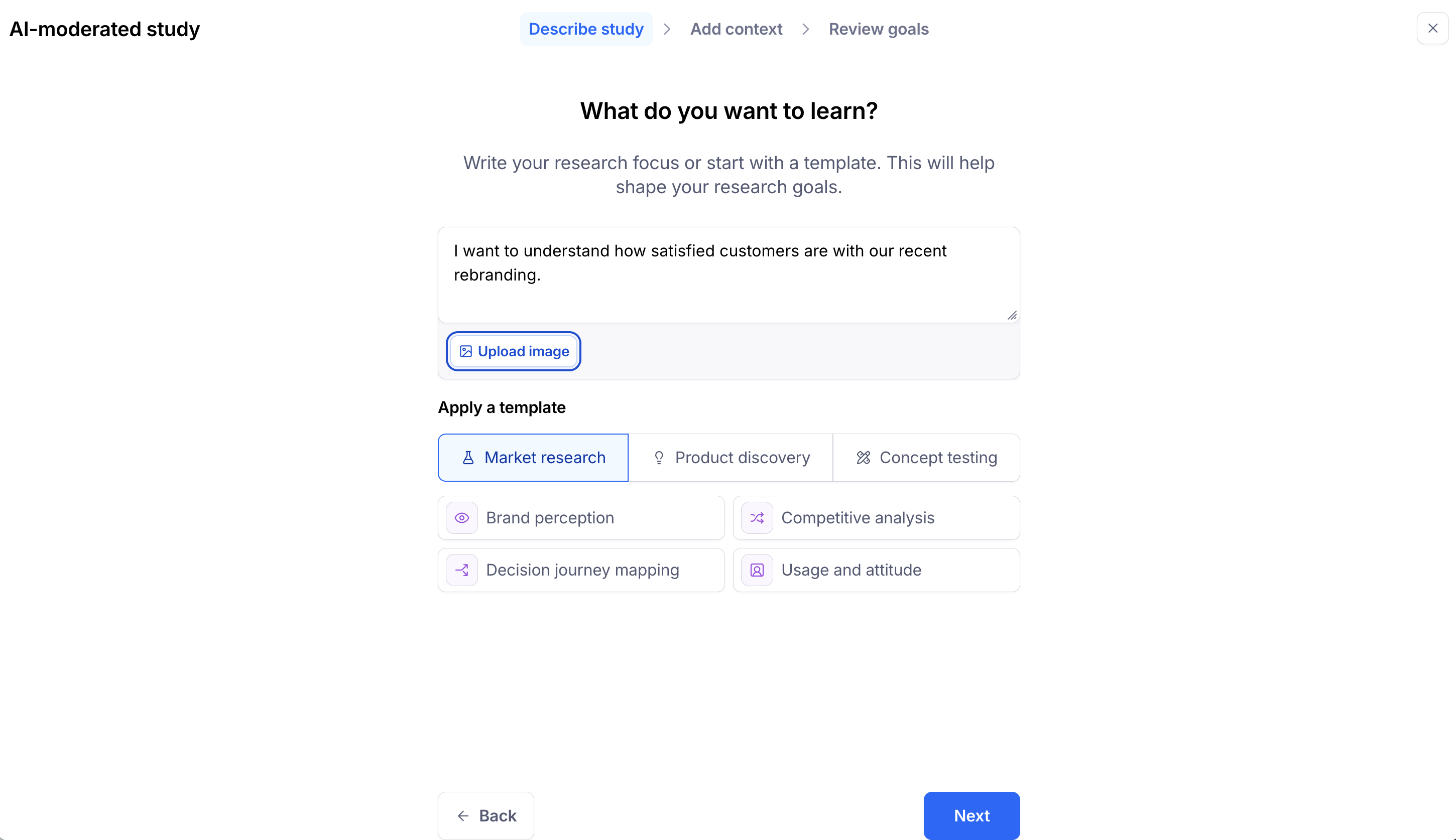The width and height of the screenshot is (1456, 840).
Task: Go back with the Back button
Action: pyautogui.click(x=486, y=815)
